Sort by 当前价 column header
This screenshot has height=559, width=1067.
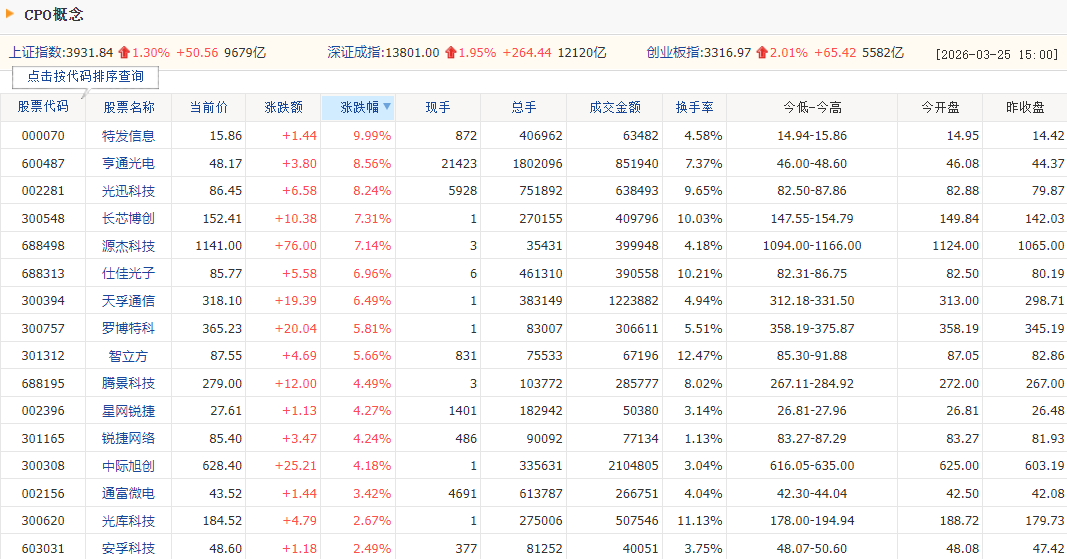pos(208,107)
